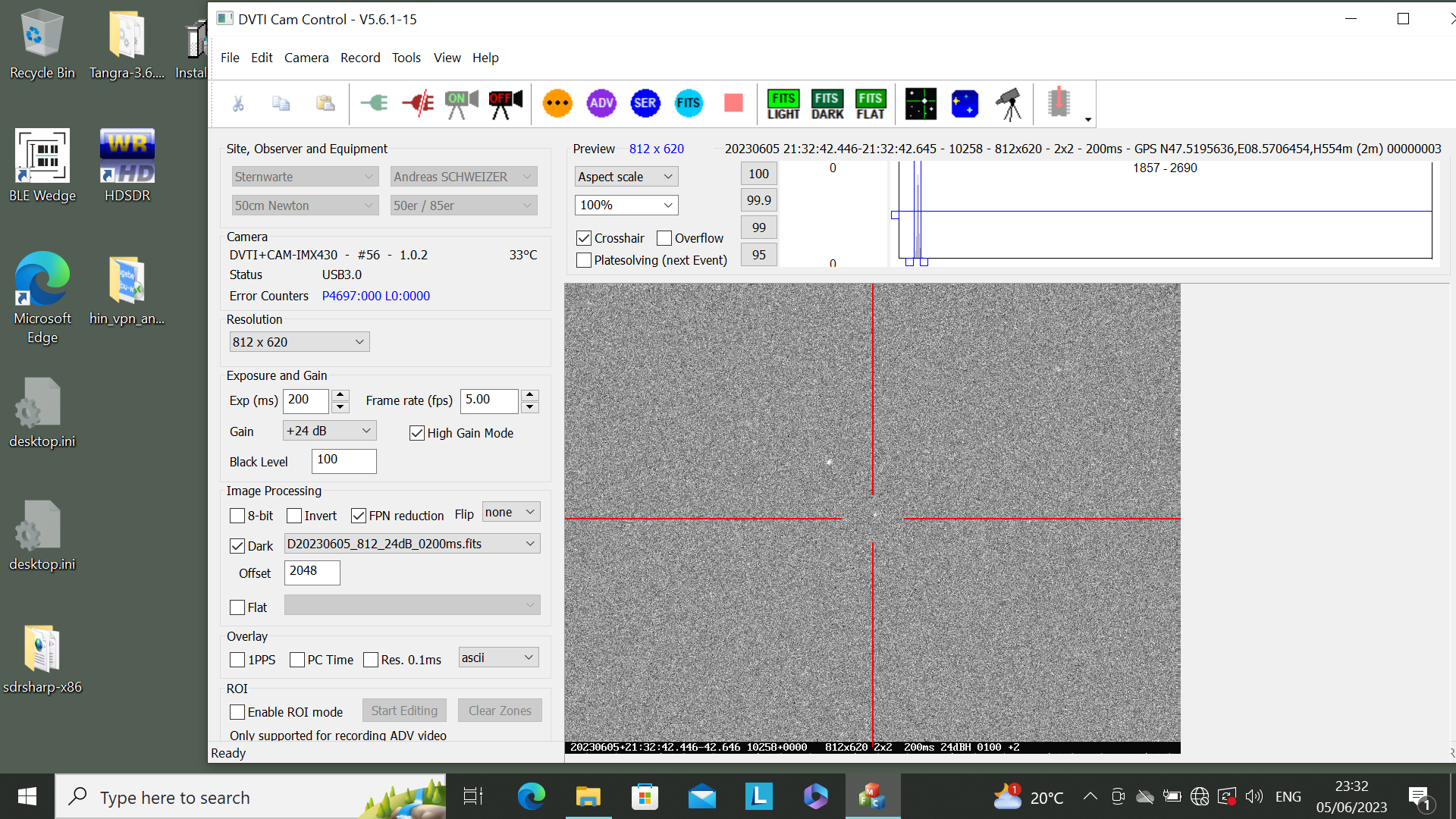Click the 99.9 histogram button
The image size is (1456, 819).
(x=758, y=200)
